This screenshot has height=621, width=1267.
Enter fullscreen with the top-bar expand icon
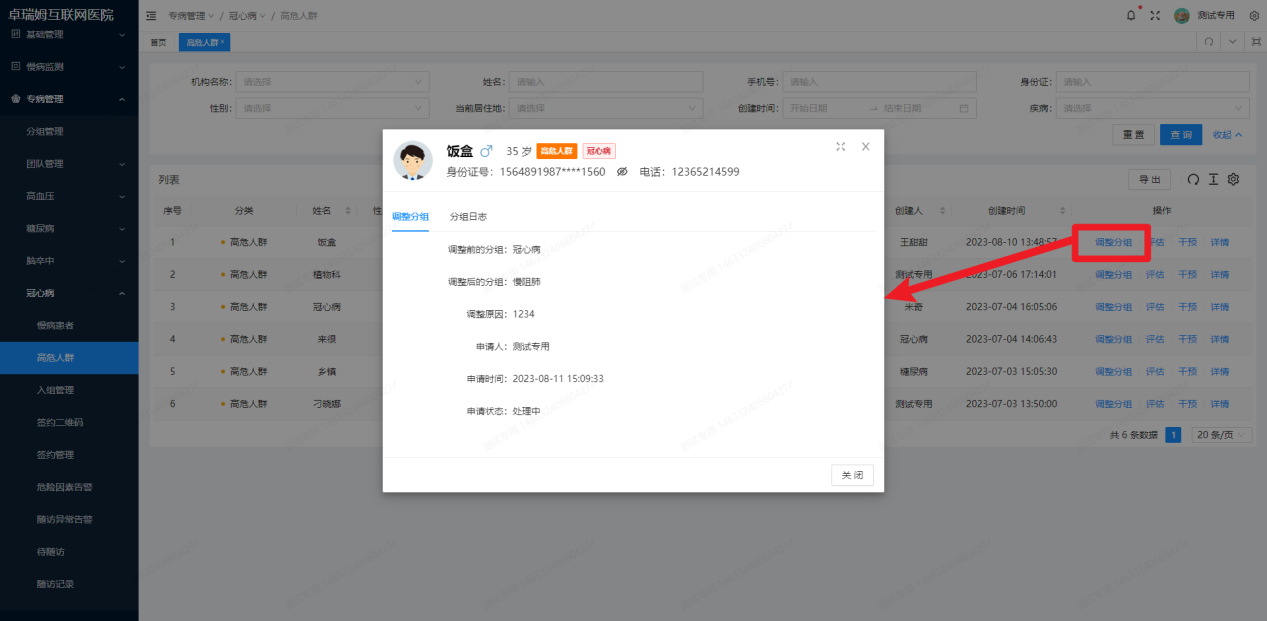click(1155, 16)
